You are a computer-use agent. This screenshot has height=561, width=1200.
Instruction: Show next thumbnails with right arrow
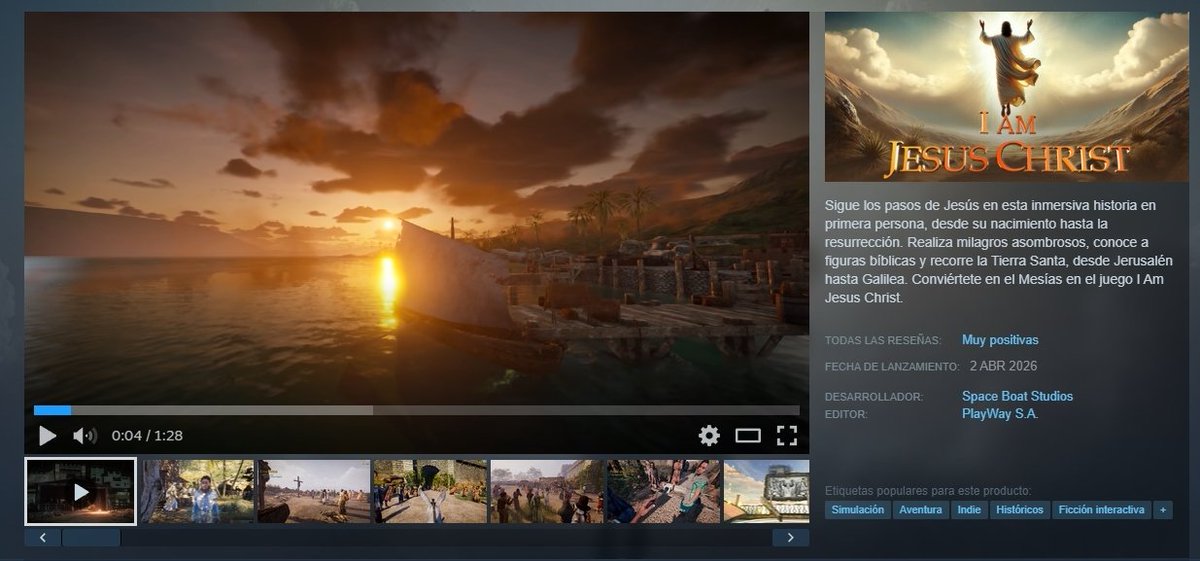point(790,538)
